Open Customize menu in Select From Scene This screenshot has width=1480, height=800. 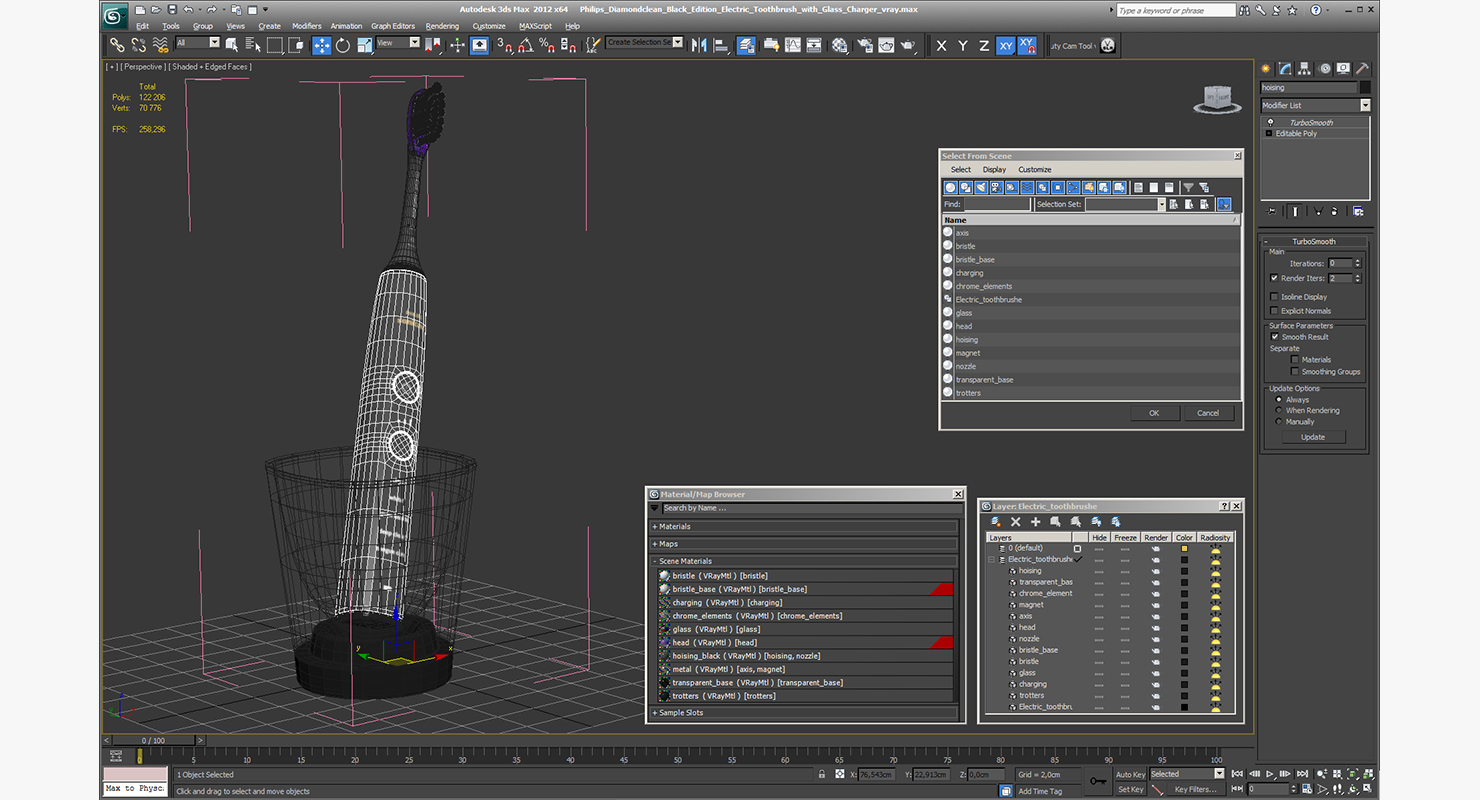(x=1035, y=170)
